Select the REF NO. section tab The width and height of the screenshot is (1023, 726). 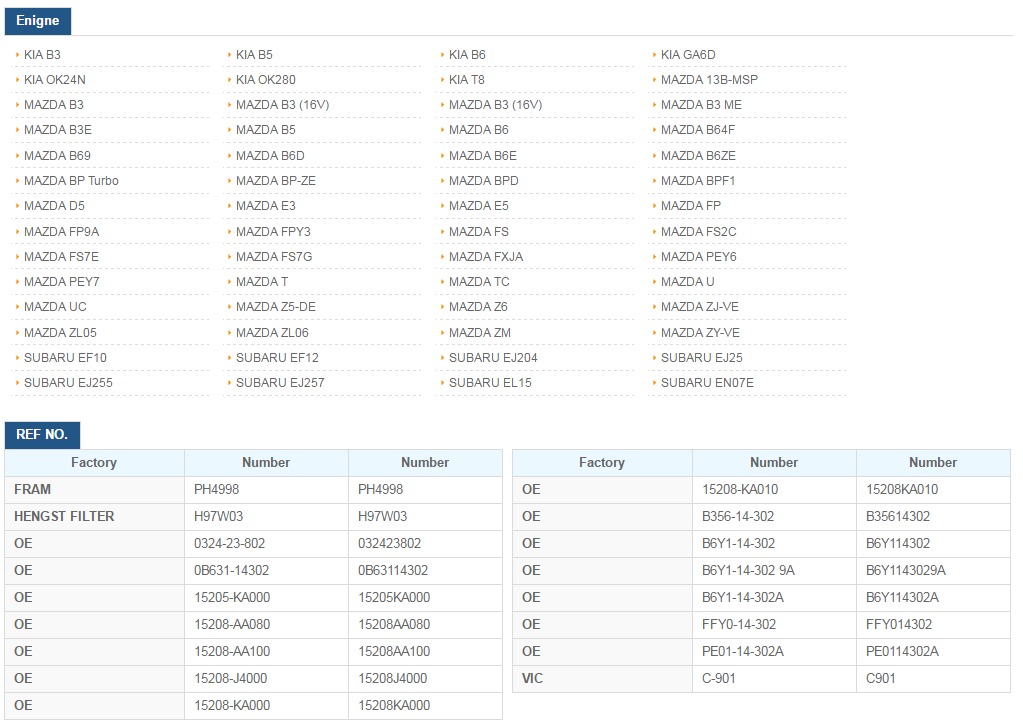pos(42,434)
